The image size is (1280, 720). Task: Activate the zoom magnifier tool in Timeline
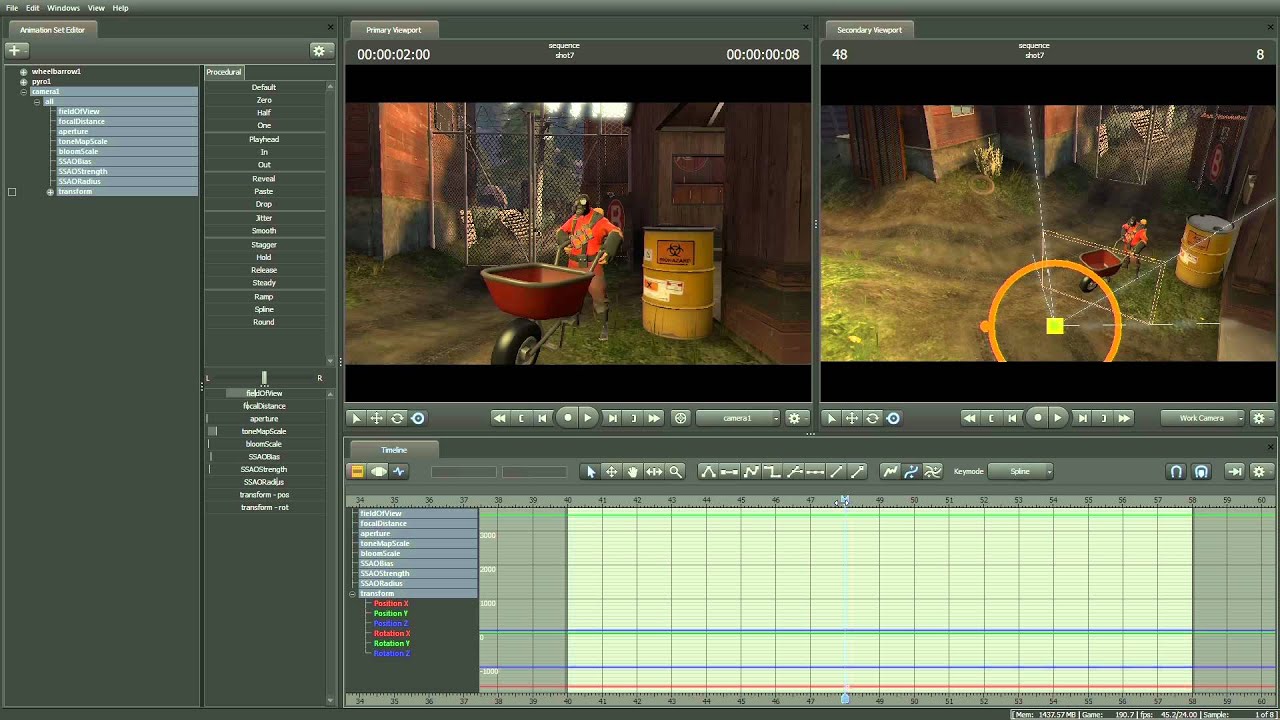click(676, 472)
